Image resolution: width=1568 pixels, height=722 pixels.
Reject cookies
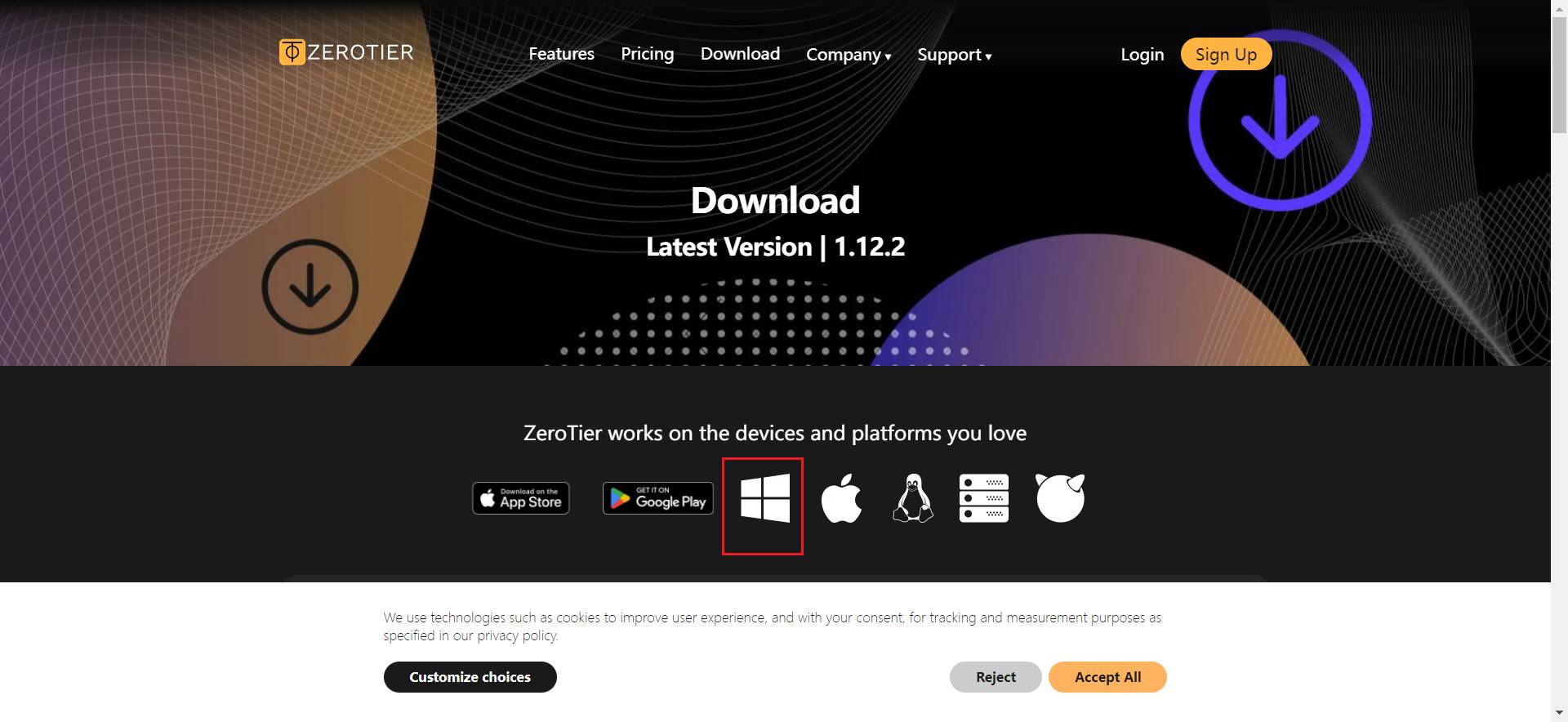pos(996,677)
